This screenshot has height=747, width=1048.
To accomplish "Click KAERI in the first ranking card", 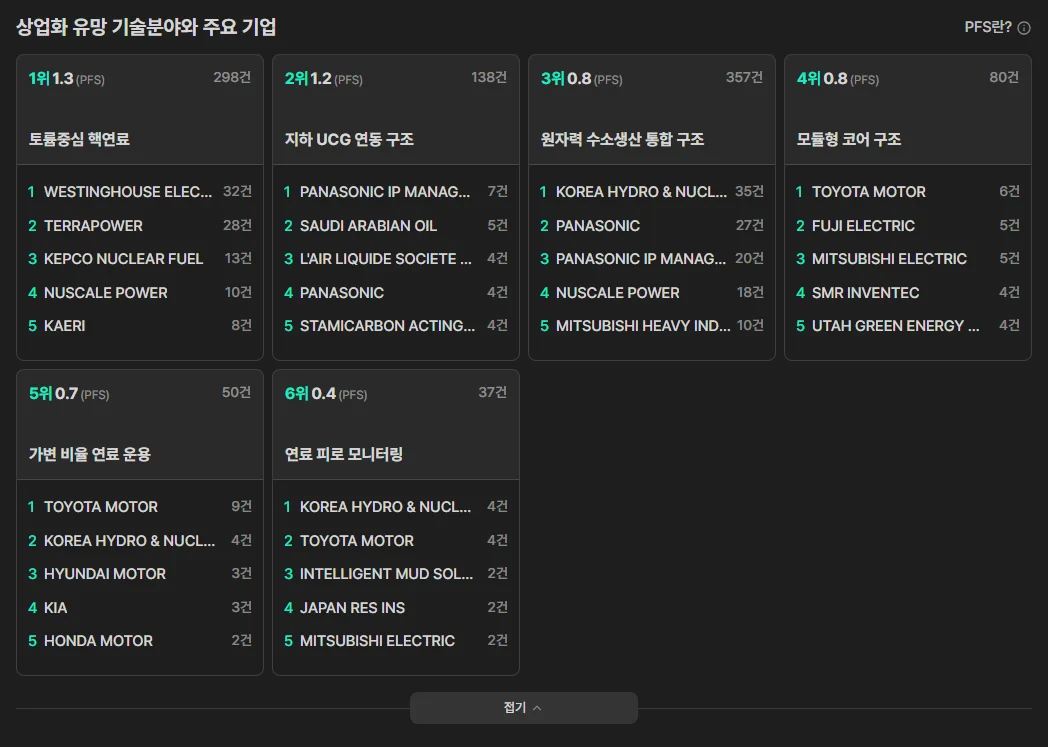I will [64, 325].
